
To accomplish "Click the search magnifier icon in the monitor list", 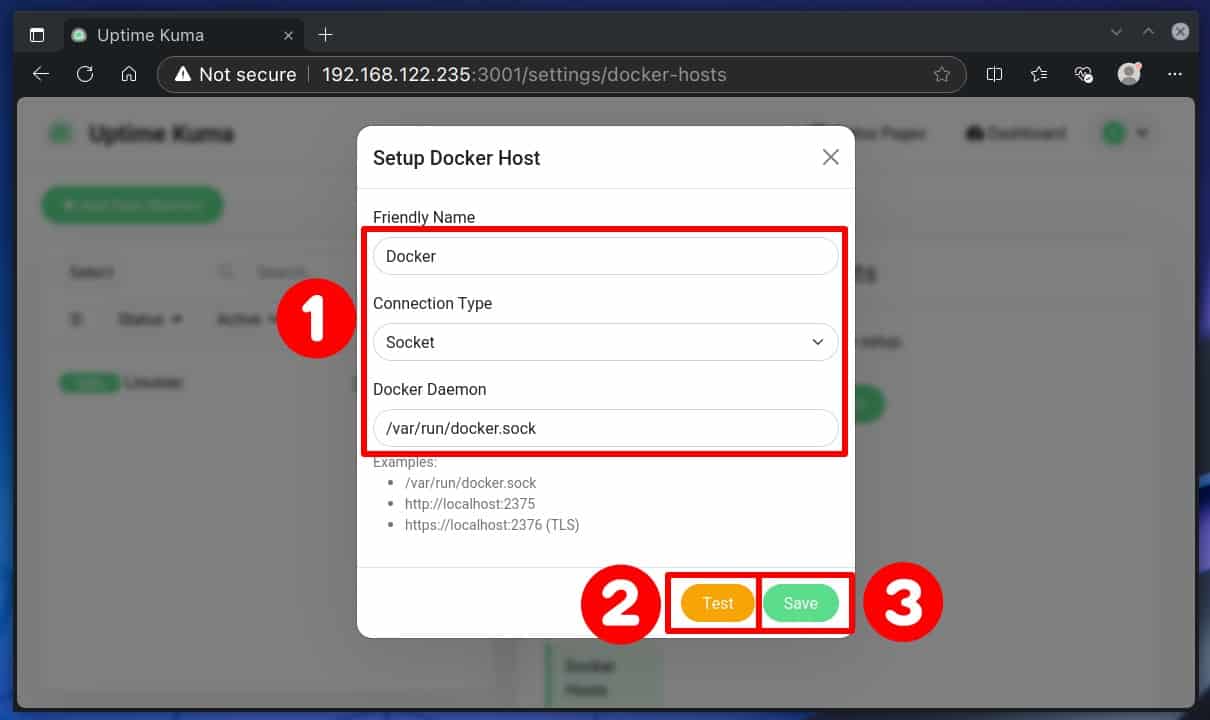I will click(x=225, y=271).
